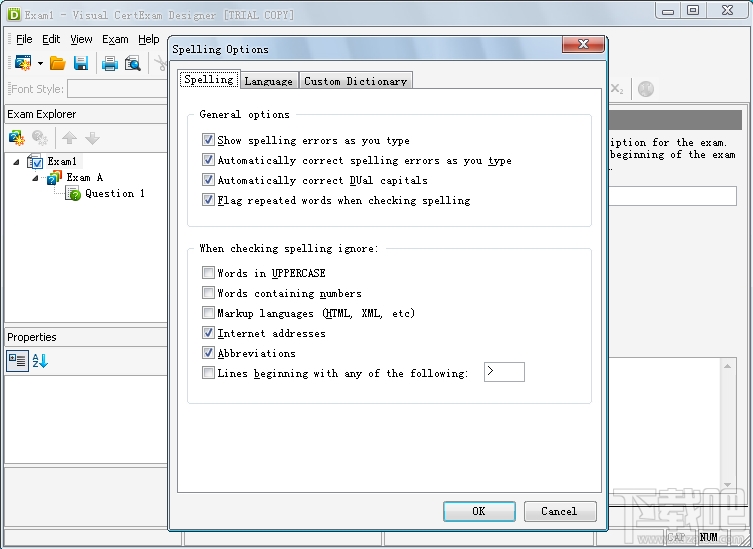Image resolution: width=753 pixels, height=549 pixels.
Task: Enable ignoring Words in UPPERCASE
Action: 208,273
